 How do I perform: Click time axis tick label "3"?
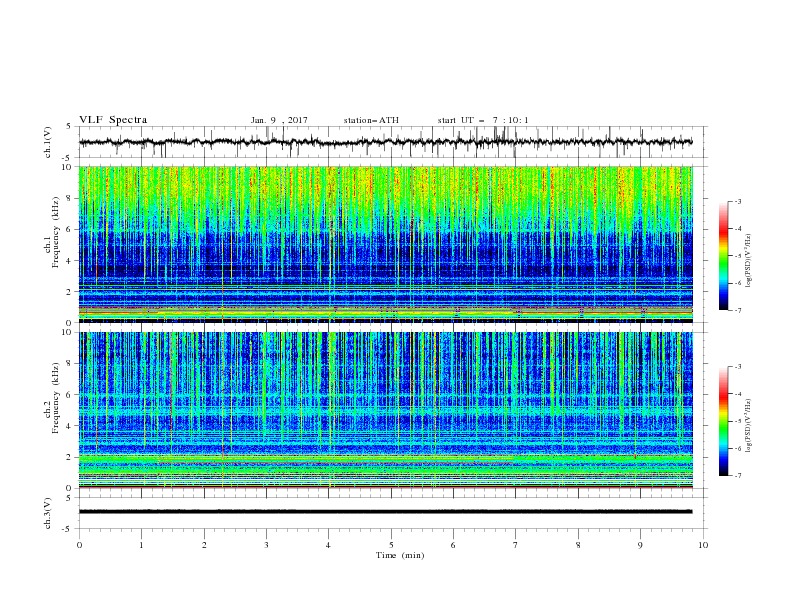266,545
